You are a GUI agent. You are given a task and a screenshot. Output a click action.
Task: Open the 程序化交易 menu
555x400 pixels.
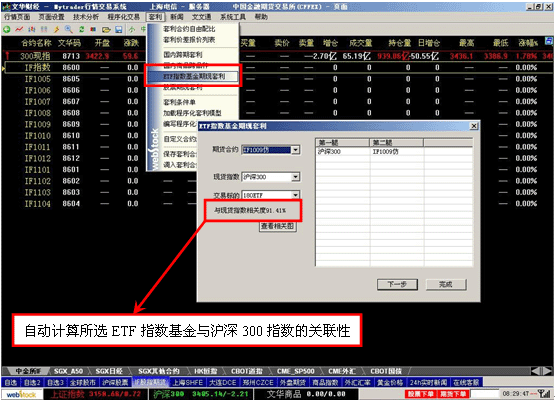[124, 17]
